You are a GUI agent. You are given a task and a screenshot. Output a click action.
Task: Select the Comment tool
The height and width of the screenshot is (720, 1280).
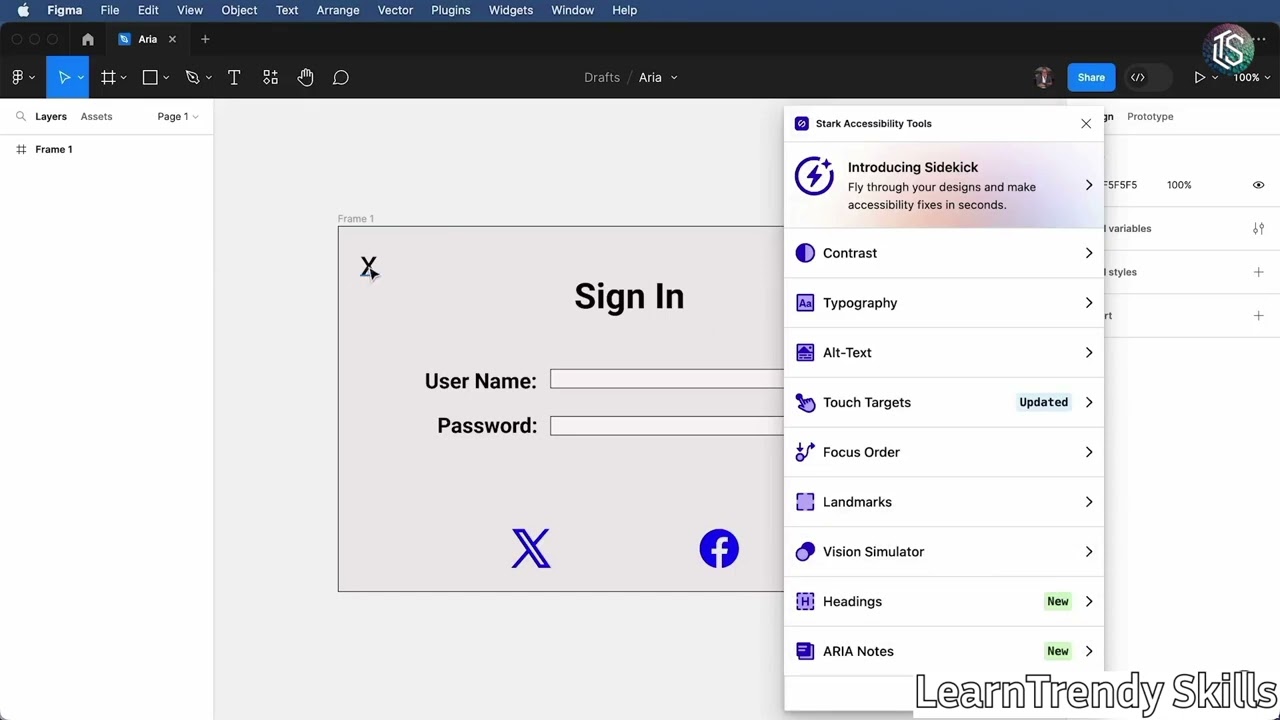(341, 77)
